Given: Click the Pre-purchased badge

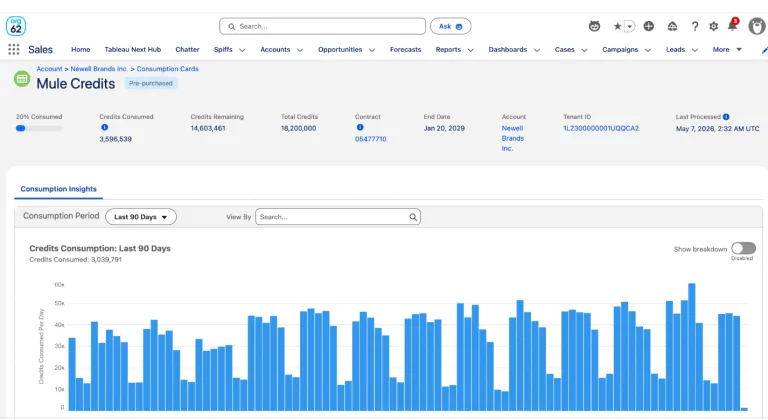Looking at the screenshot, I should pos(151,83).
